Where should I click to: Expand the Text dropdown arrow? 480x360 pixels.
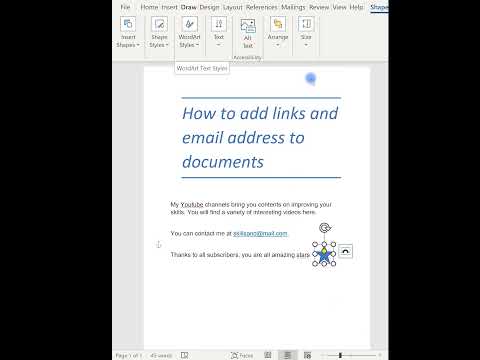219,45
